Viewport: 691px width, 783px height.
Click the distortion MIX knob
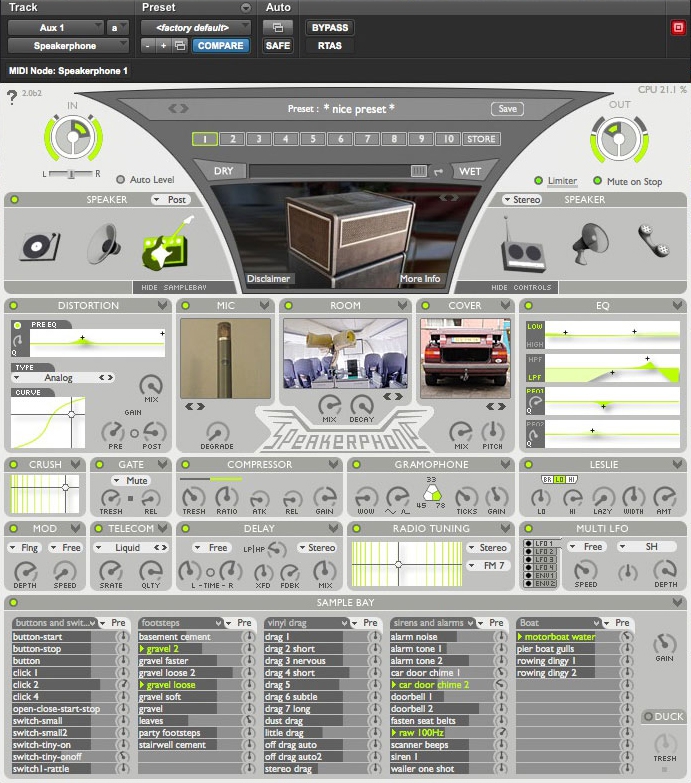point(151,385)
